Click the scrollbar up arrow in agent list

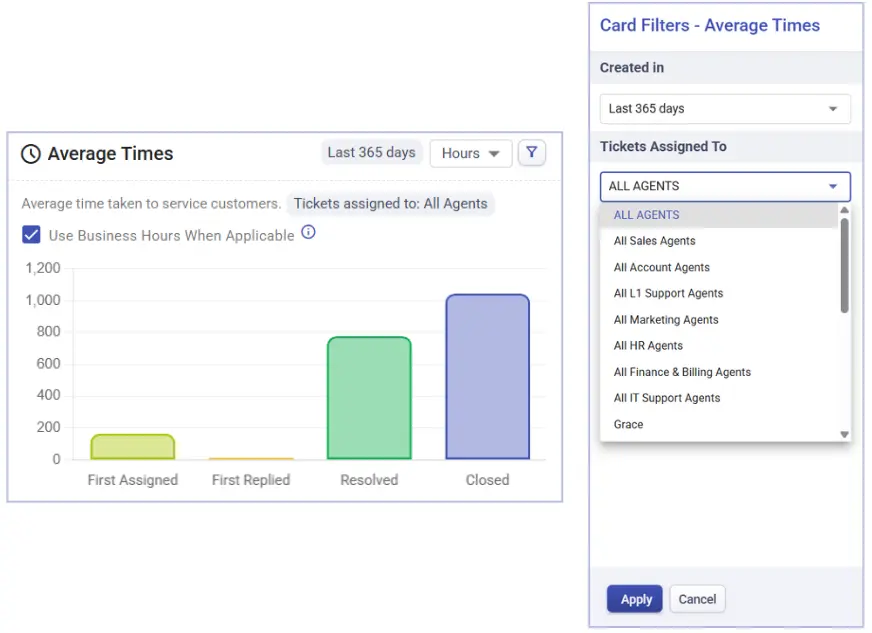[844, 211]
